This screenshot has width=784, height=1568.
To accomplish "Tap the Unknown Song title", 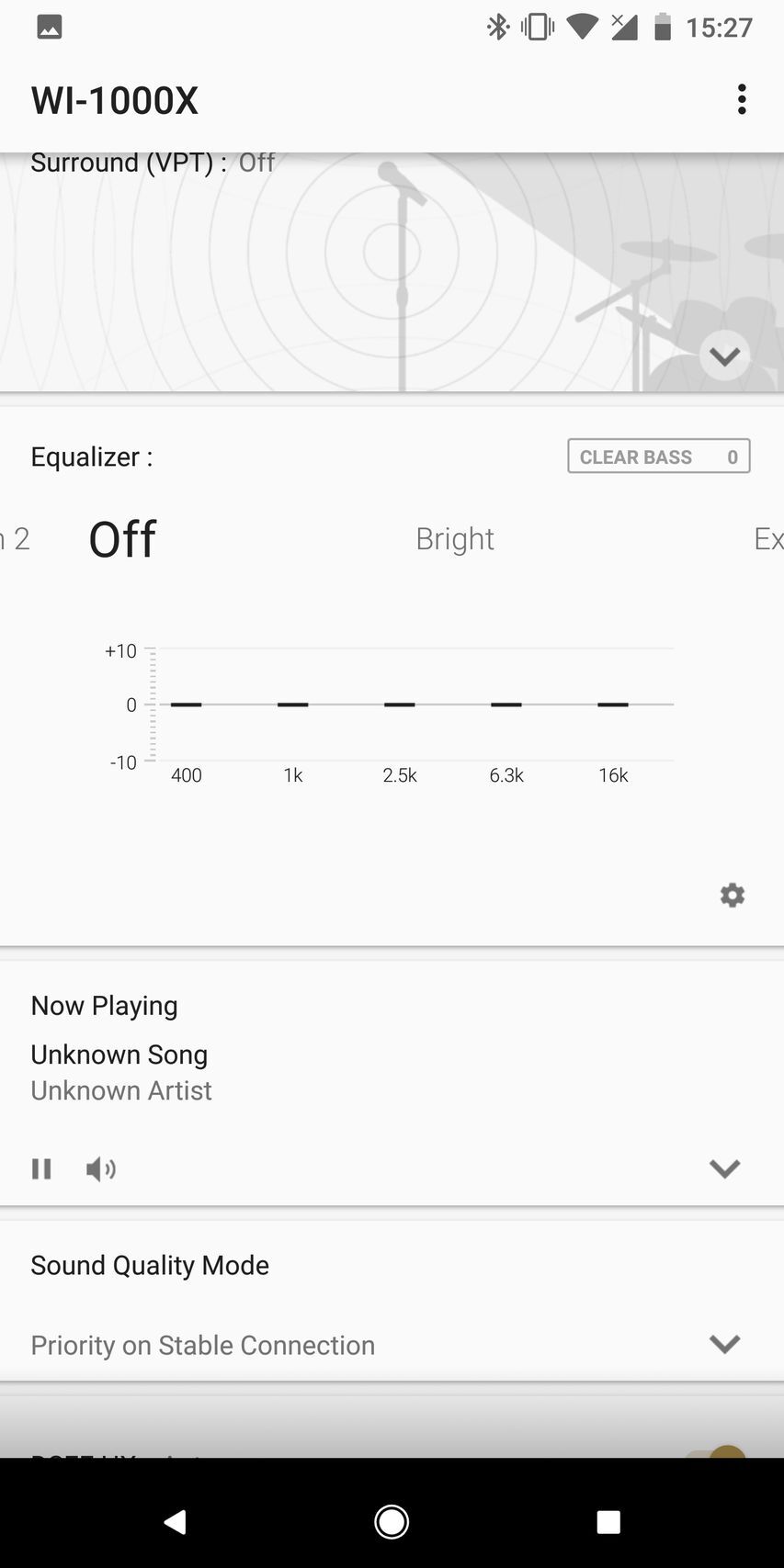I will 119,1055.
